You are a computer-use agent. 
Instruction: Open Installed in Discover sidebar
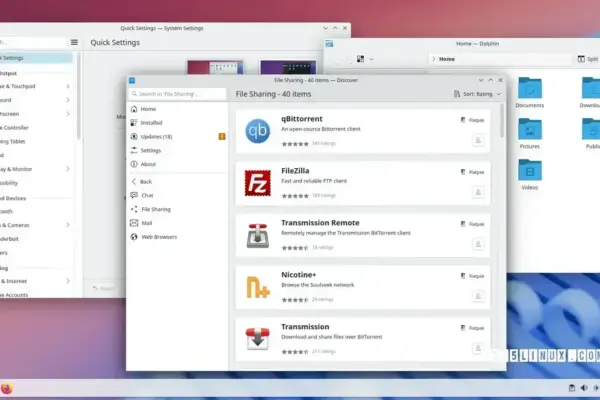pos(177,123)
